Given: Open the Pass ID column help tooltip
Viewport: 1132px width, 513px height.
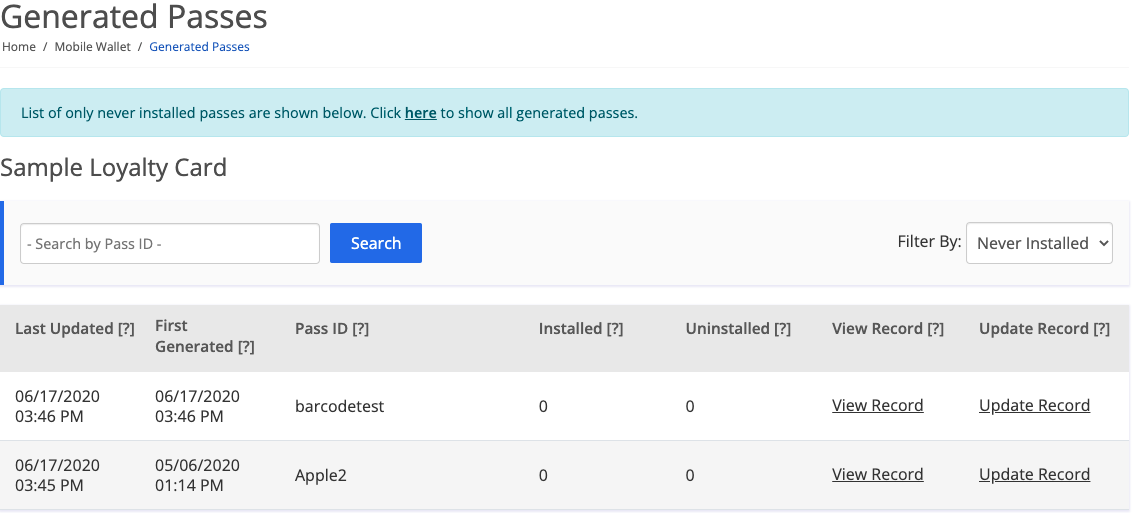Looking at the screenshot, I should (360, 329).
